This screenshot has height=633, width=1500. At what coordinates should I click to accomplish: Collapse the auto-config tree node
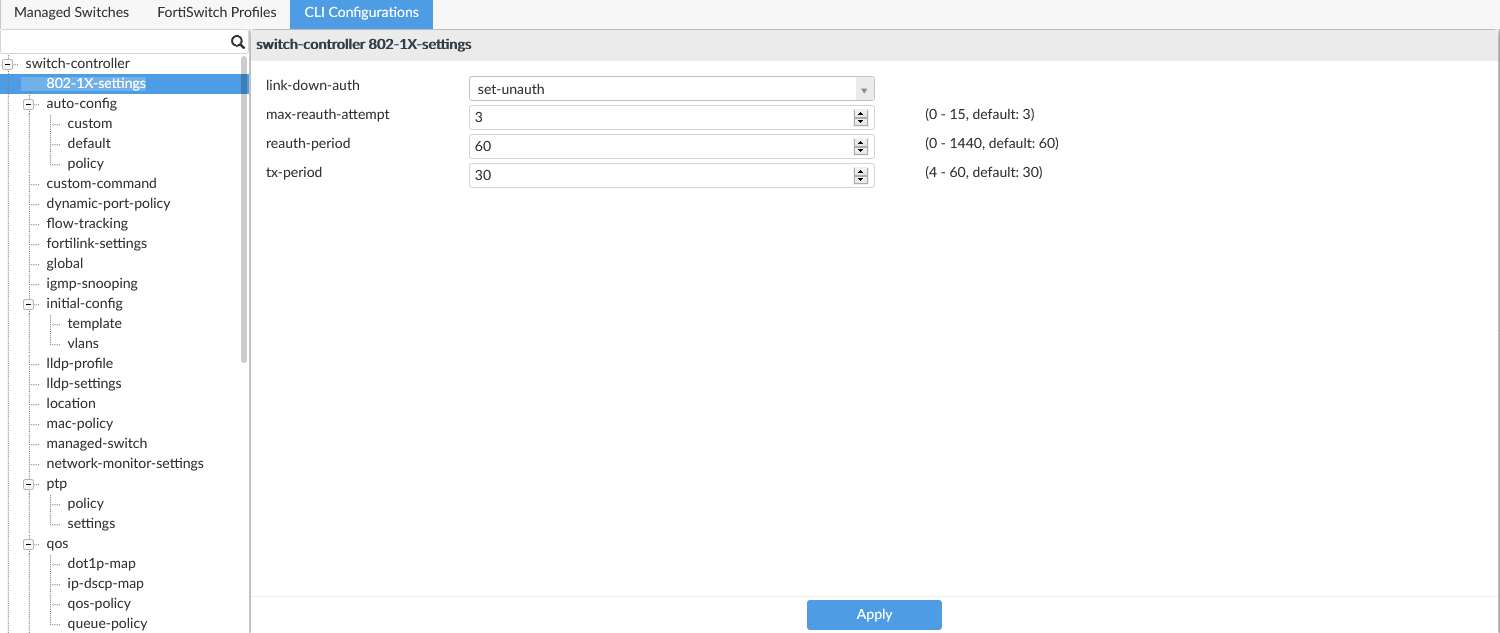pyautogui.click(x=29, y=104)
